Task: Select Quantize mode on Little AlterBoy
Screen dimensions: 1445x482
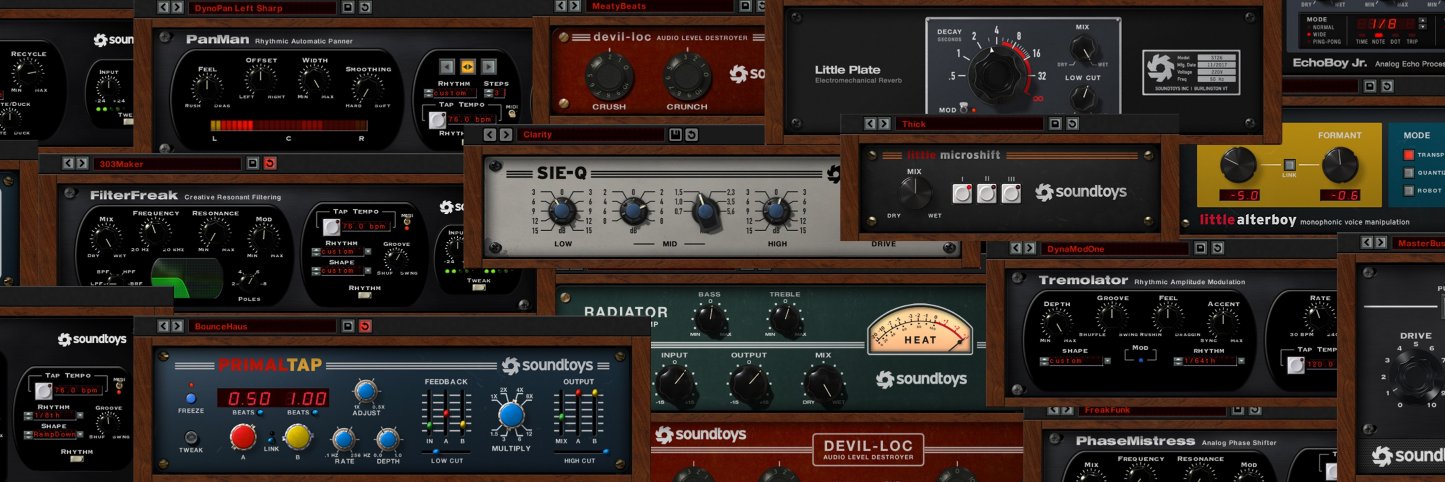Action: point(1409,172)
